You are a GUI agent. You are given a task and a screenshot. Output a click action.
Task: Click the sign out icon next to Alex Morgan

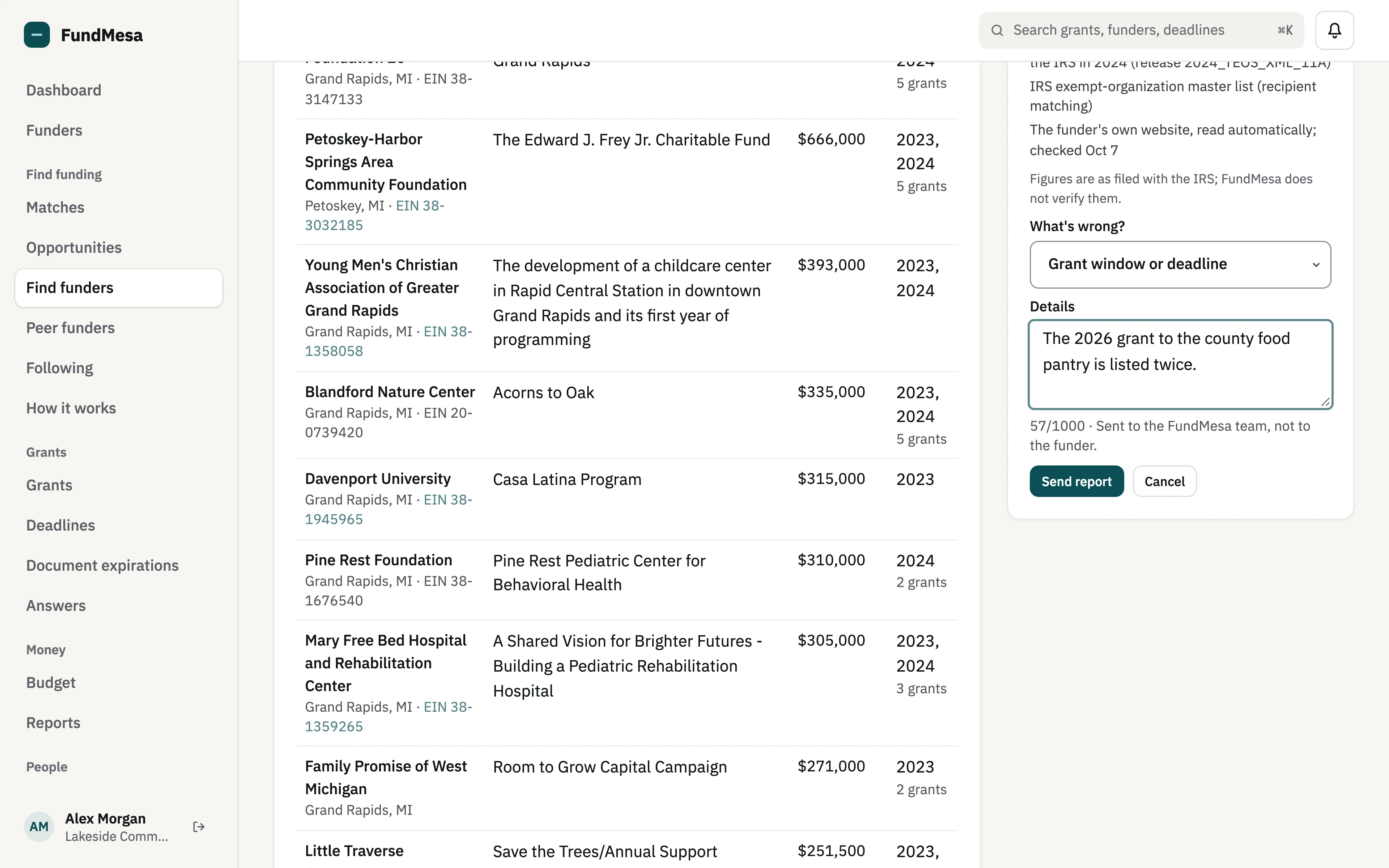point(199,827)
